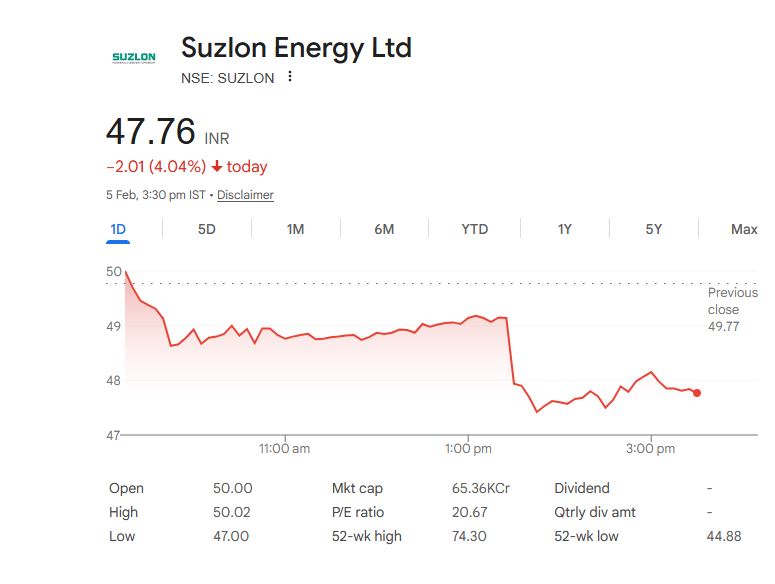Switch to the 1M chart tab
This screenshot has height=584, width=775.
click(x=295, y=229)
